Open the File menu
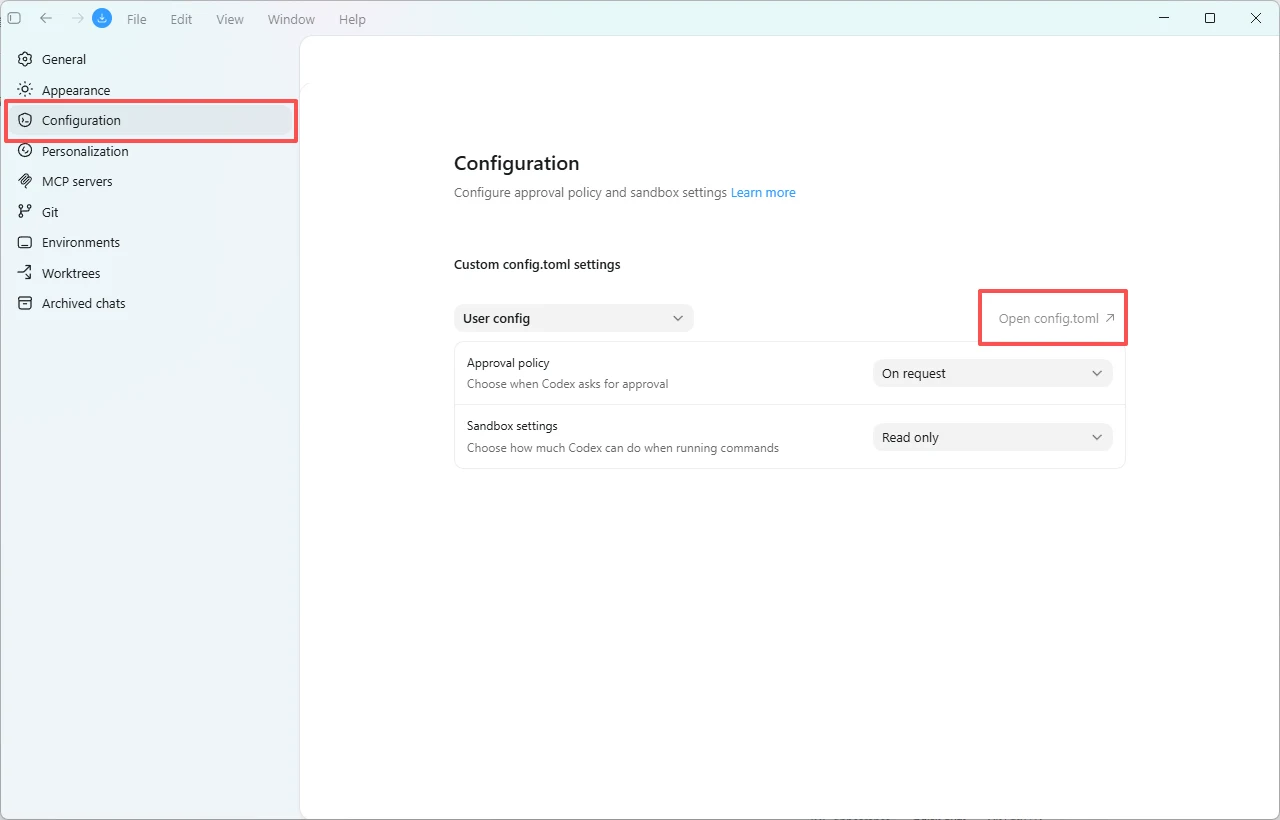Screen dimensions: 1280x820 click(x=137, y=19)
